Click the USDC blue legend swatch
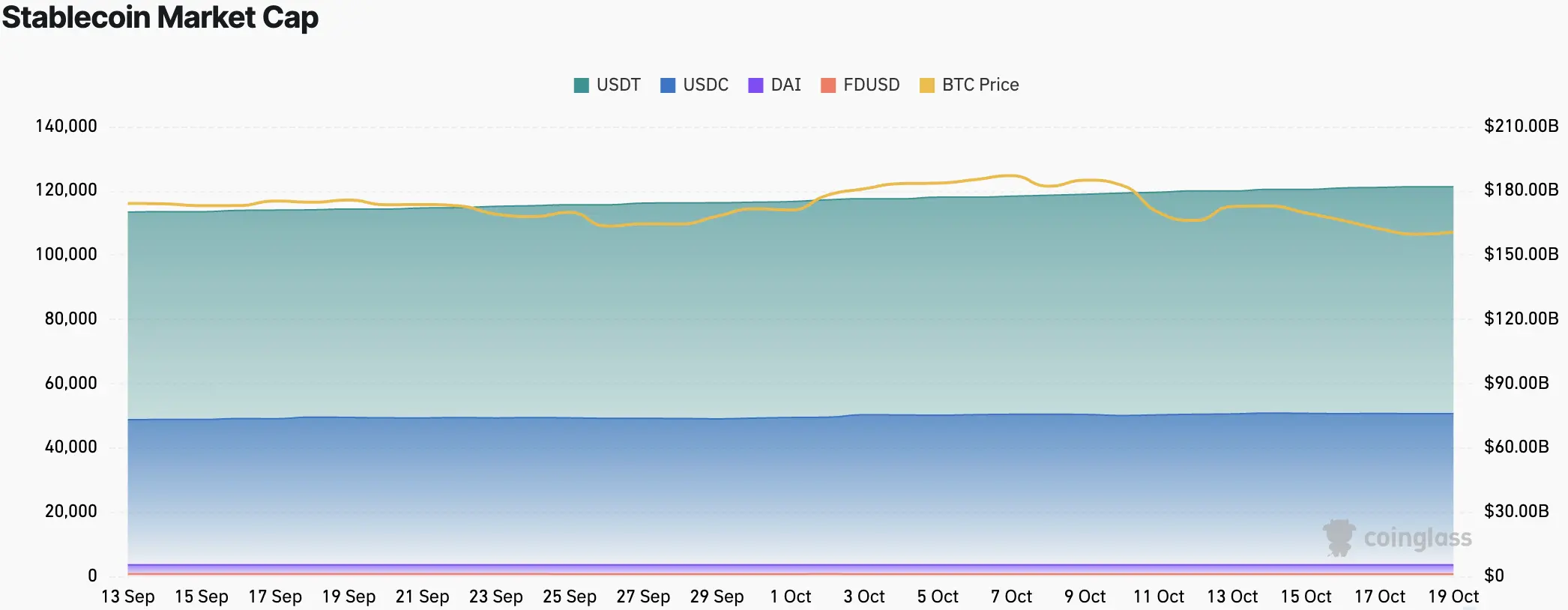The width and height of the screenshot is (1568, 610). coord(667,85)
